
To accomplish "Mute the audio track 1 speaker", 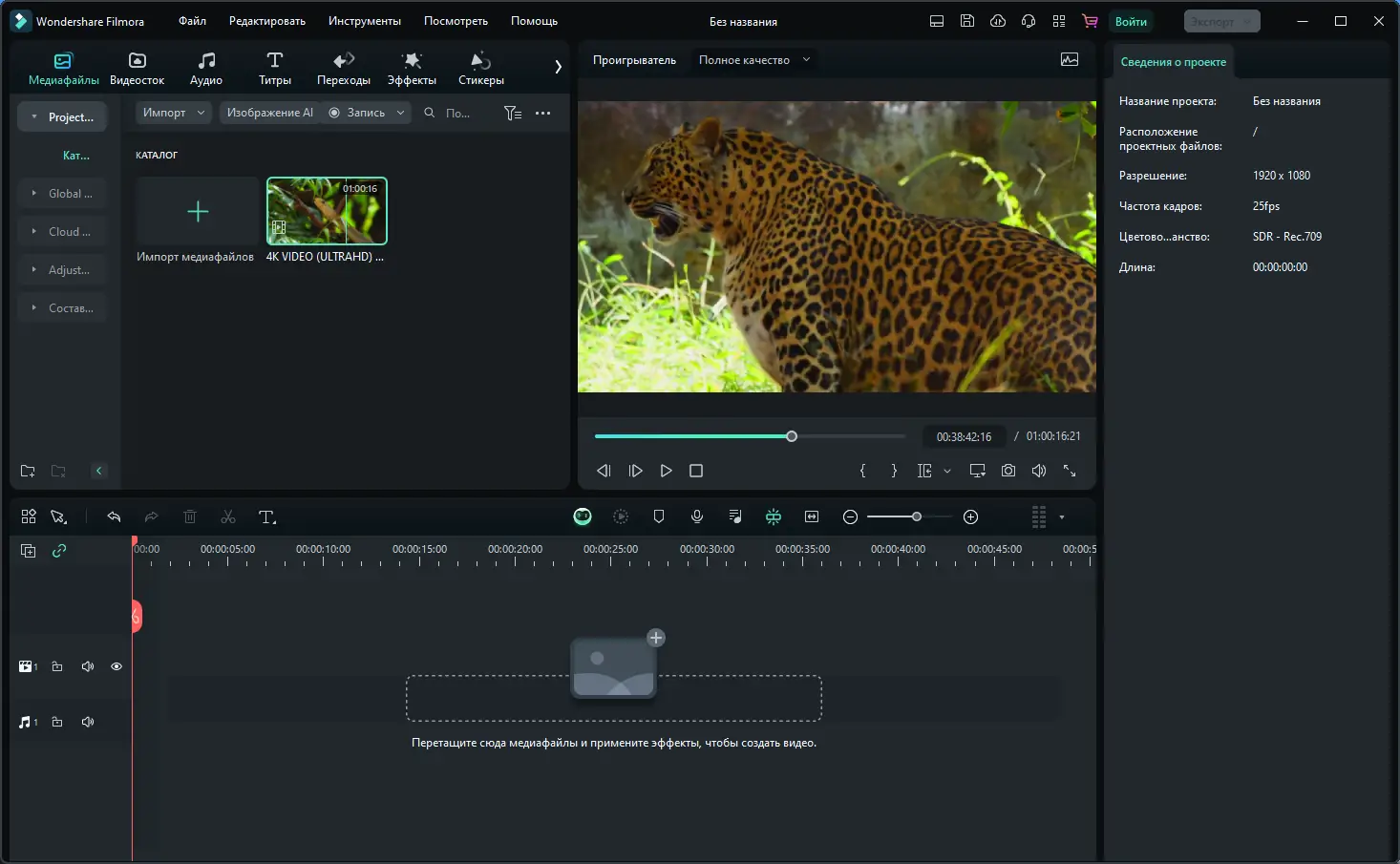I will [88, 722].
